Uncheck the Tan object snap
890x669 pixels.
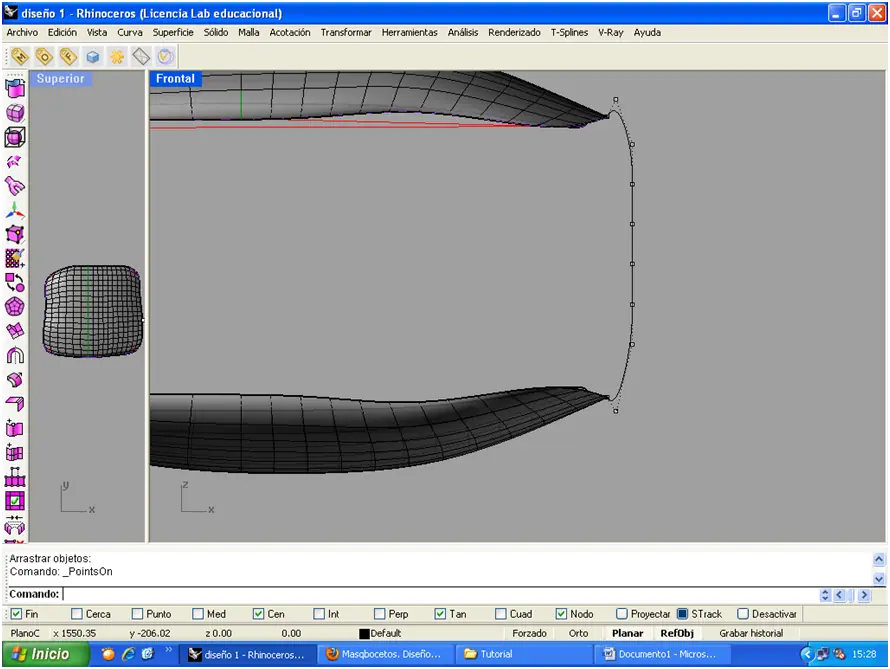pyautogui.click(x=440, y=614)
